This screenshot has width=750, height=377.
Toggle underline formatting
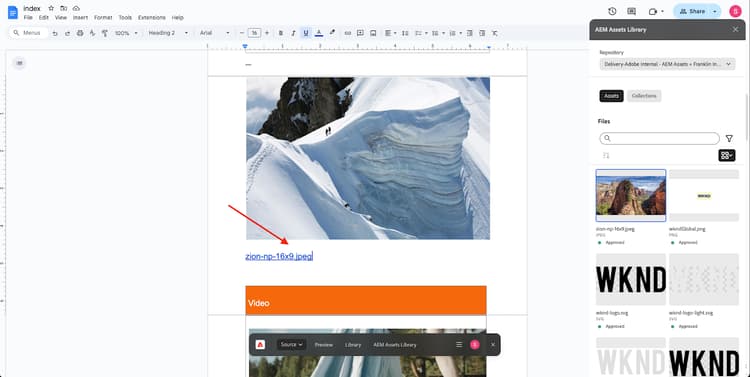click(x=306, y=33)
